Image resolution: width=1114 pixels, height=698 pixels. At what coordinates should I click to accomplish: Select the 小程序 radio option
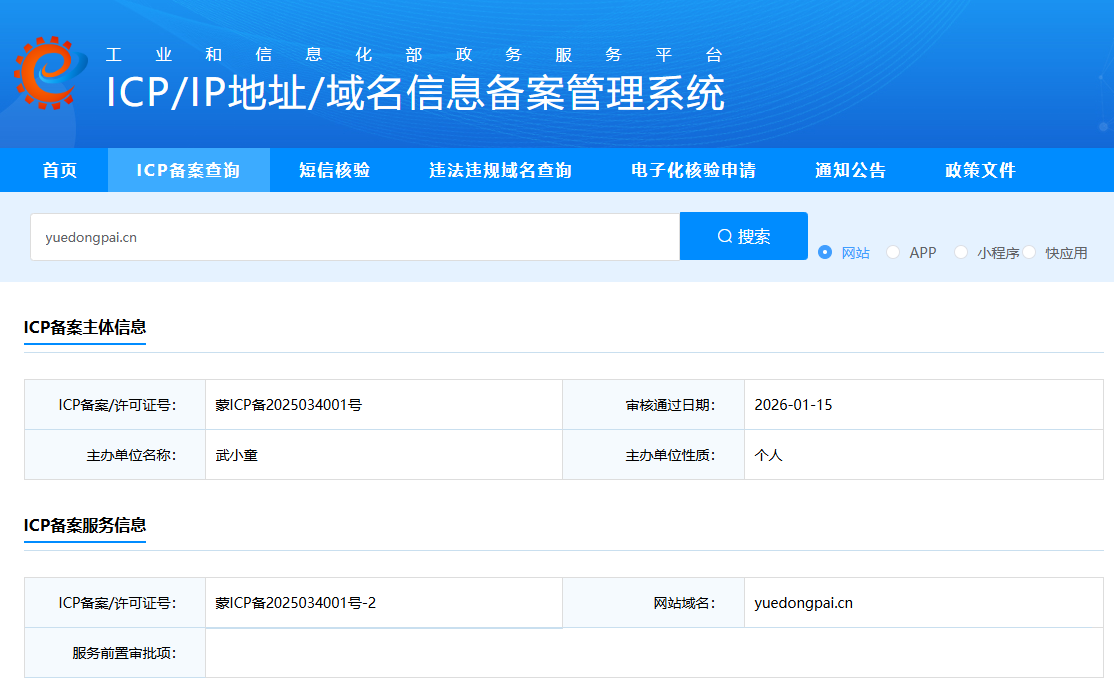click(961, 252)
